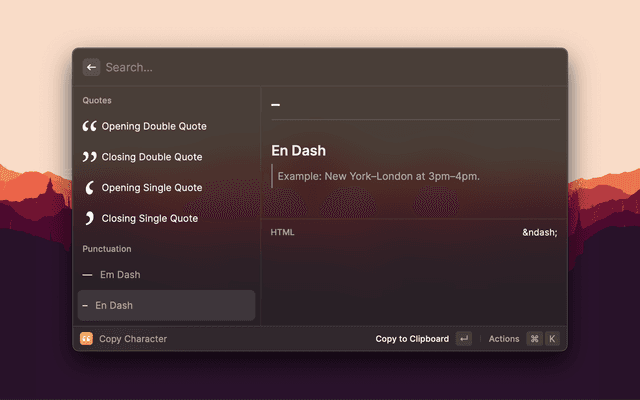This screenshot has height=400, width=640.
Task: Click the large en dash preview character
Action: pos(276,105)
